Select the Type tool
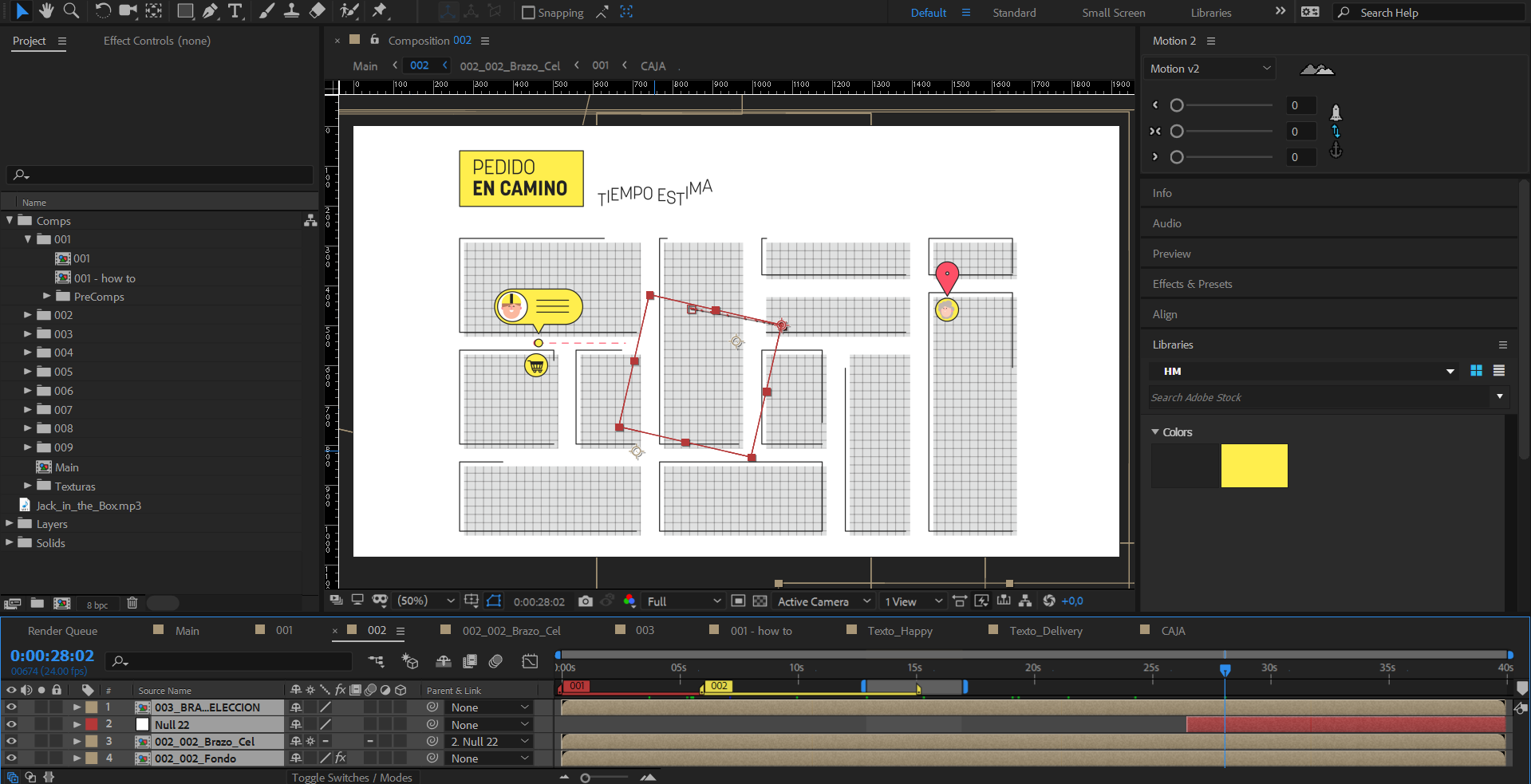The height and width of the screenshot is (784, 1531). pyautogui.click(x=235, y=10)
